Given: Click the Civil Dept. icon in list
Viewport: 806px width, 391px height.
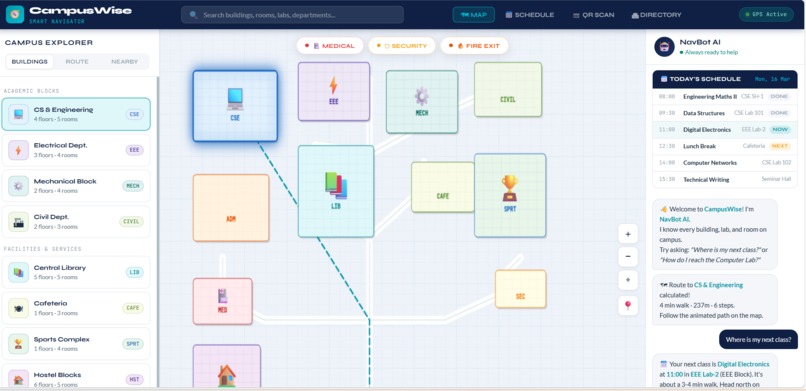Looking at the screenshot, I should pos(19,221).
